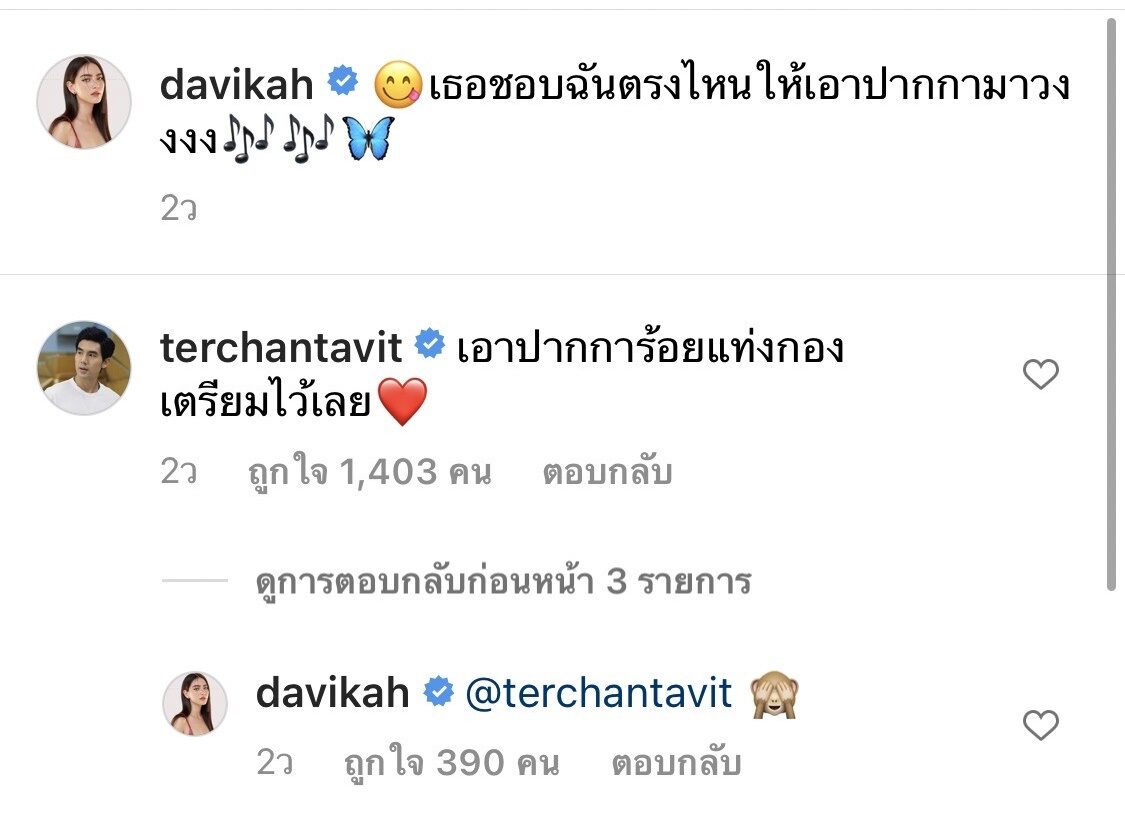View the 390 likes on davikah's reply
1125x828 pixels.
pos(451,763)
